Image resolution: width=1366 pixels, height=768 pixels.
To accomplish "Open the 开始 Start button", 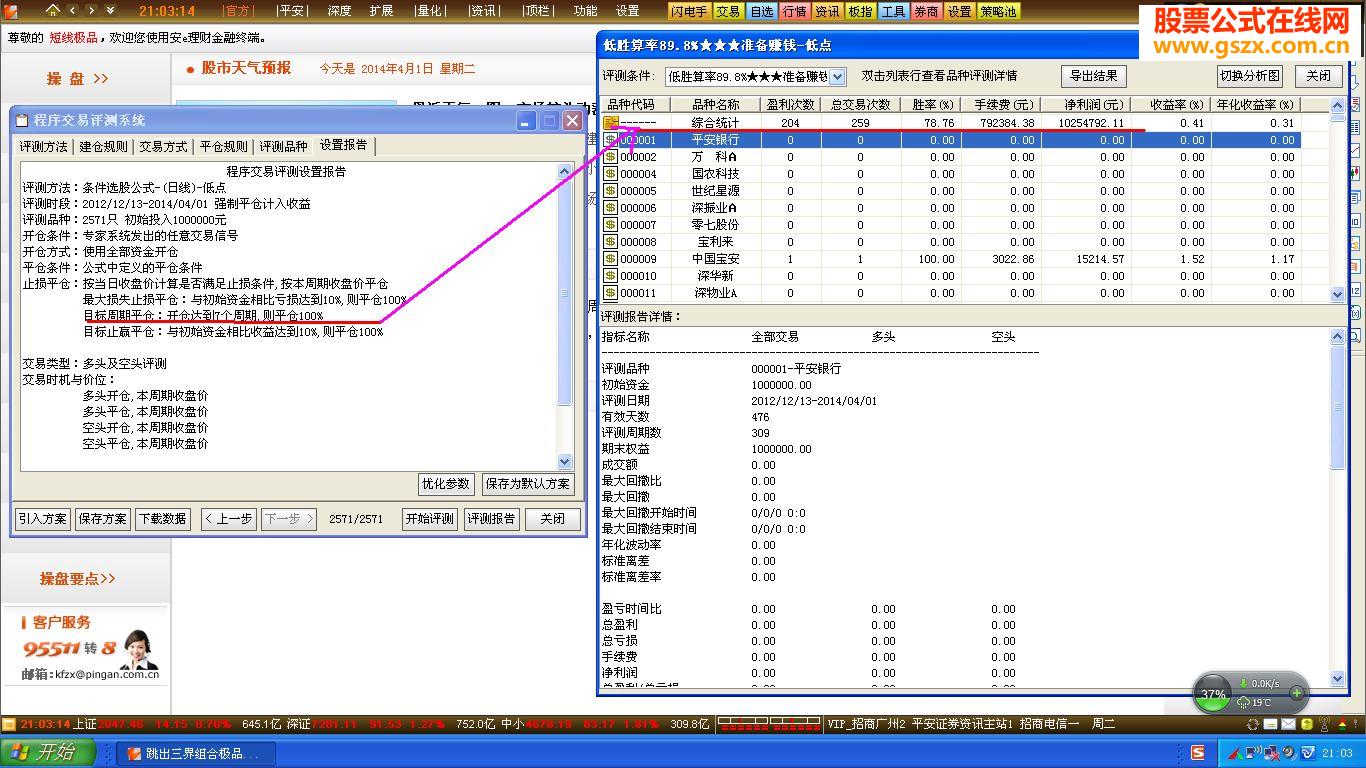I will coord(48,753).
